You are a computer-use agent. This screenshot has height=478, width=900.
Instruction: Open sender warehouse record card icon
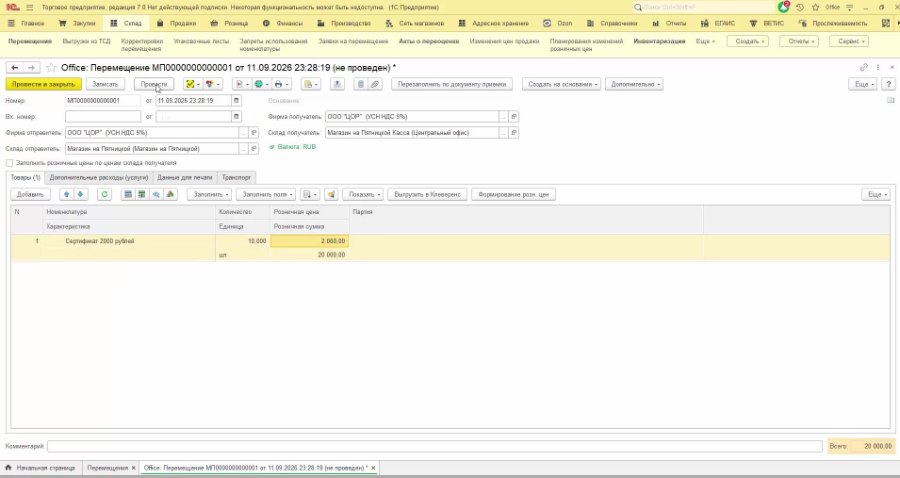[x=254, y=149]
